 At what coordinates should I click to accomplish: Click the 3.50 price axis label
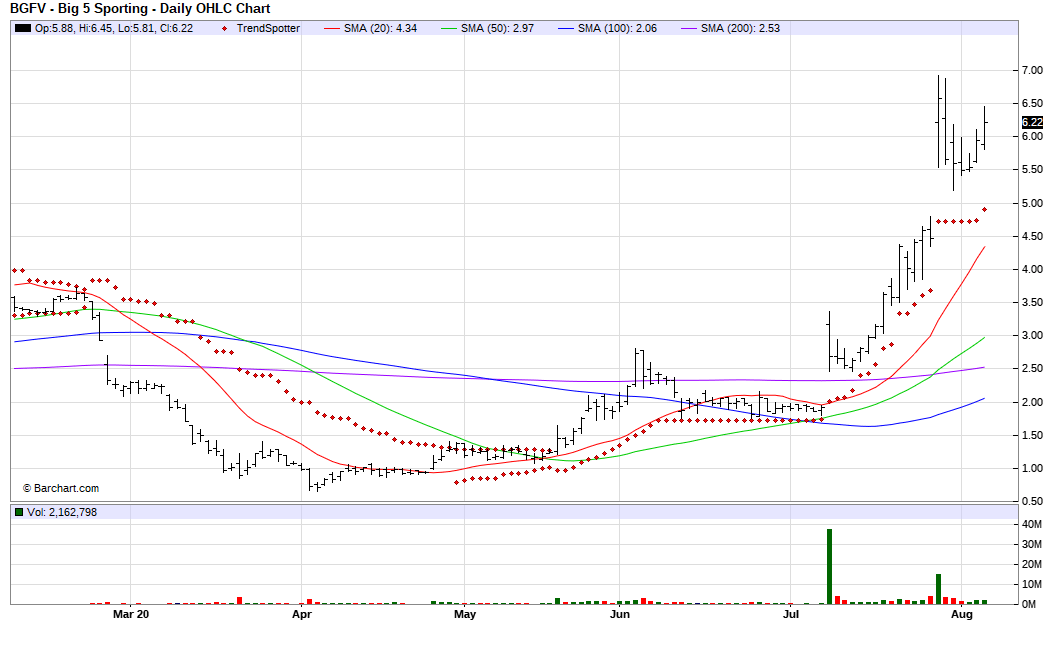[1032, 302]
